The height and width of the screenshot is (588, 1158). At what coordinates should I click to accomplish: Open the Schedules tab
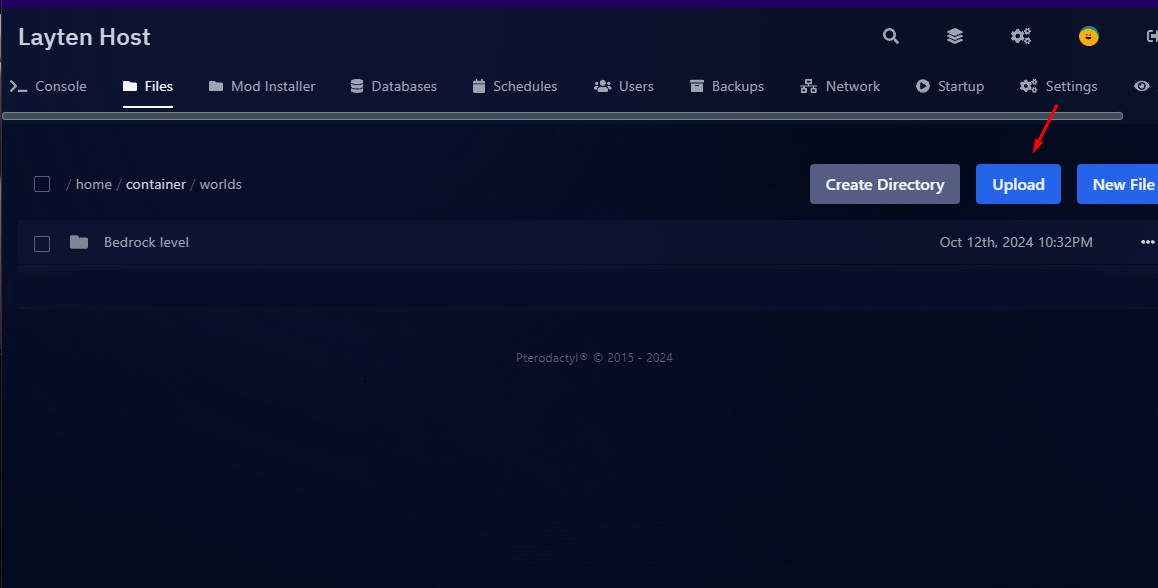coord(515,87)
